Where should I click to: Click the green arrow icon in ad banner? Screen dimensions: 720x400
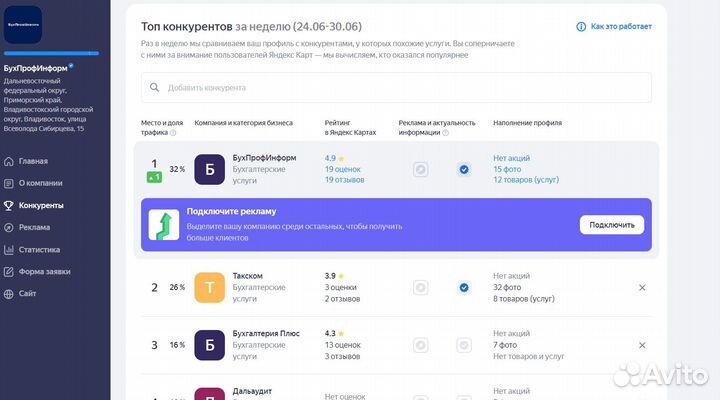point(164,225)
